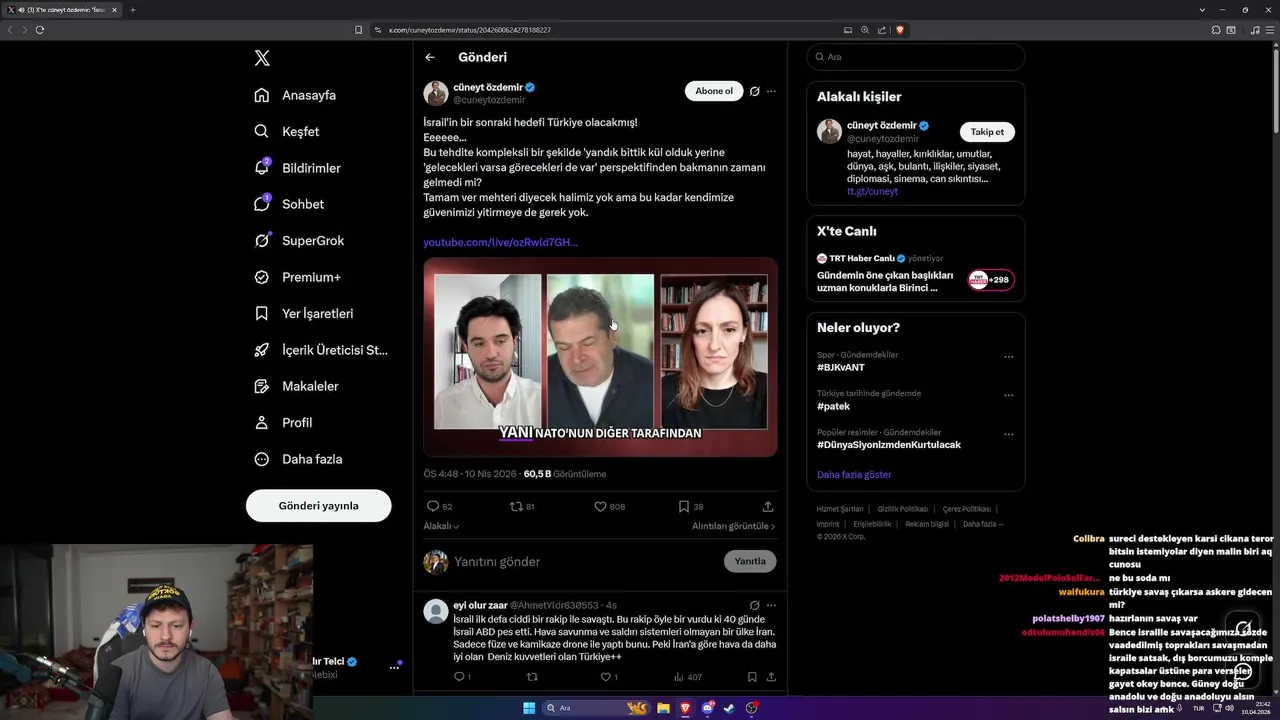Click the bookmark icon in address bar

tap(359, 30)
